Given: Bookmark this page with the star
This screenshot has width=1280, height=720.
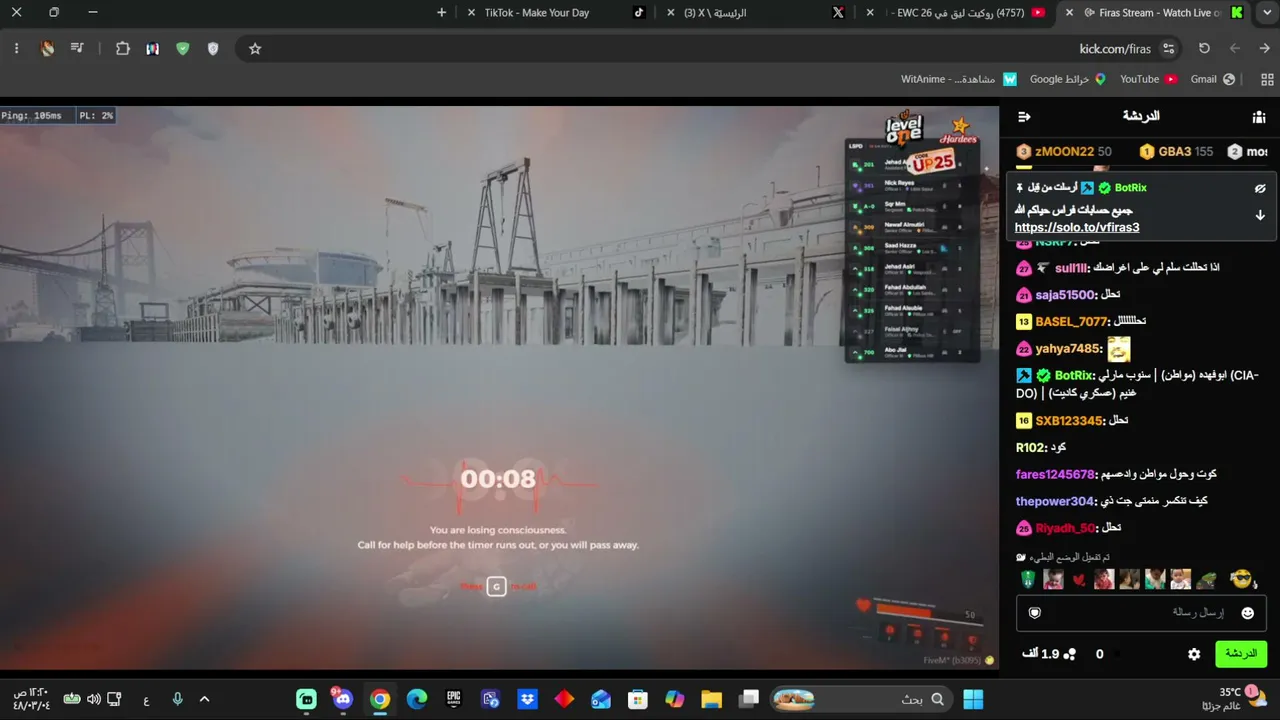Looking at the screenshot, I should (x=255, y=48).
